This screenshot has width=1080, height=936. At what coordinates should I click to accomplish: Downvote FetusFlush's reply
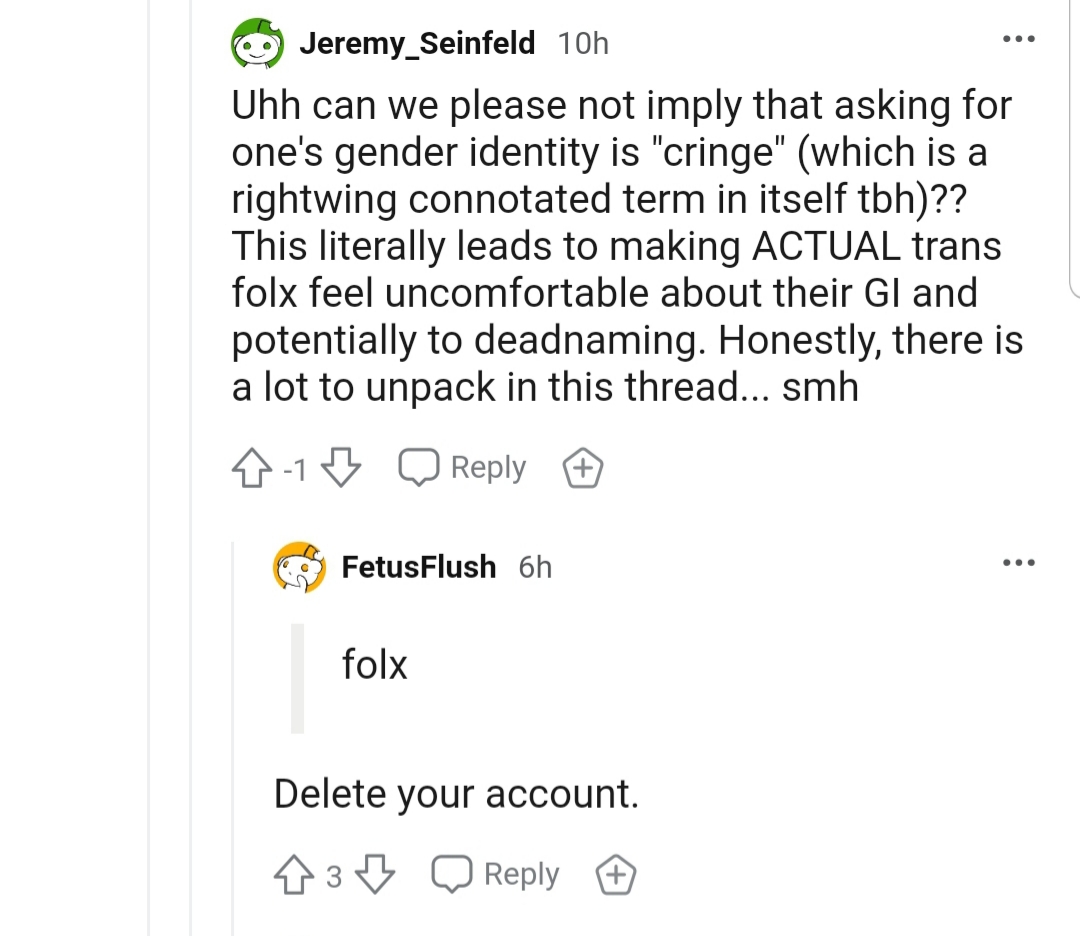click(x=375, y=875)
